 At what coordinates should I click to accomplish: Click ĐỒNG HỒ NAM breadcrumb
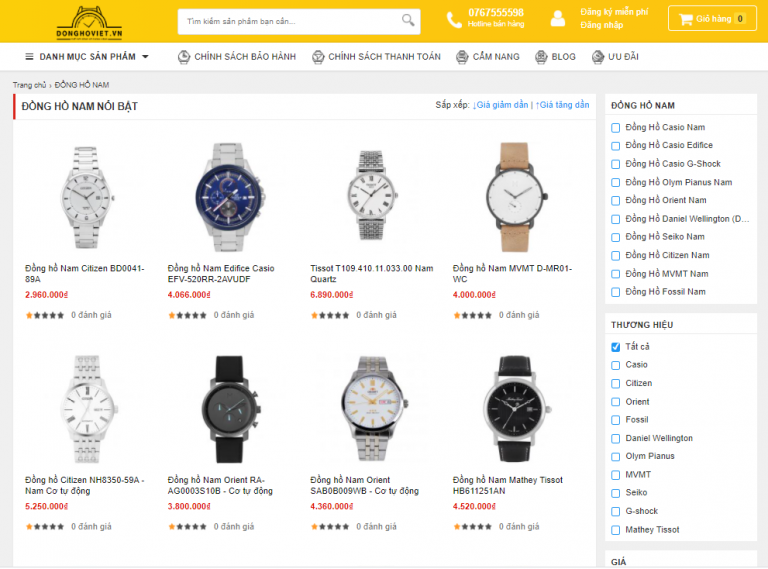click(x=82, y=85)
